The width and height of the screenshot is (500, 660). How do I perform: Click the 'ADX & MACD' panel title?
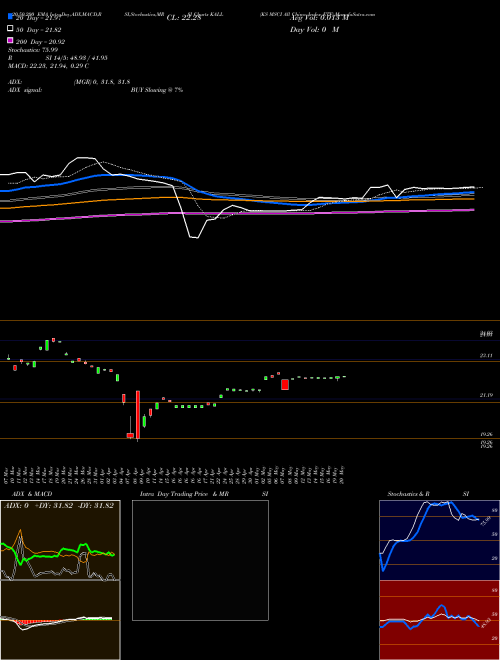[32, 494]
